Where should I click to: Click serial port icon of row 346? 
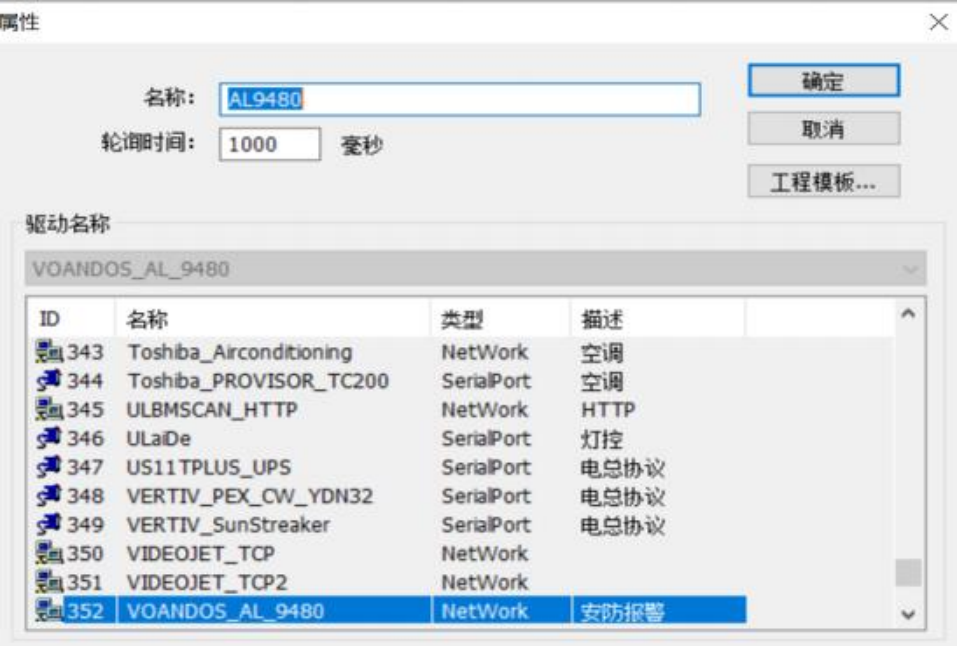click(x=49, y=438)
